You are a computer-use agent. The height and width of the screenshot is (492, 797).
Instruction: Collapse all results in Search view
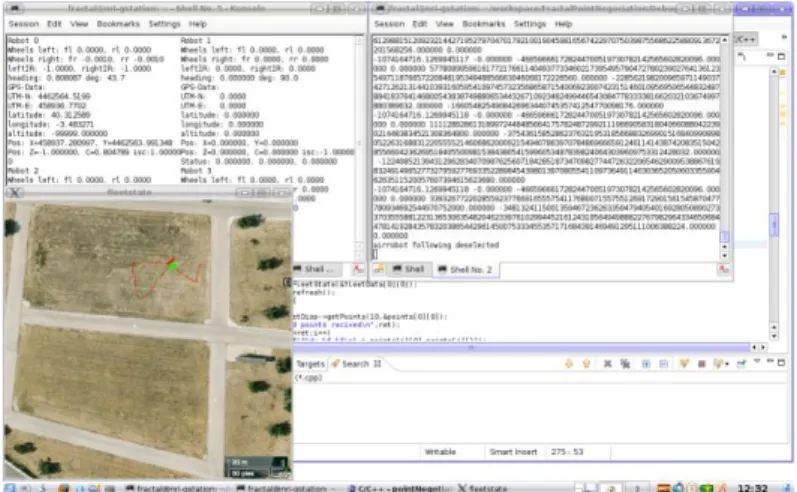pyautogui.click(x=664, y=364)
